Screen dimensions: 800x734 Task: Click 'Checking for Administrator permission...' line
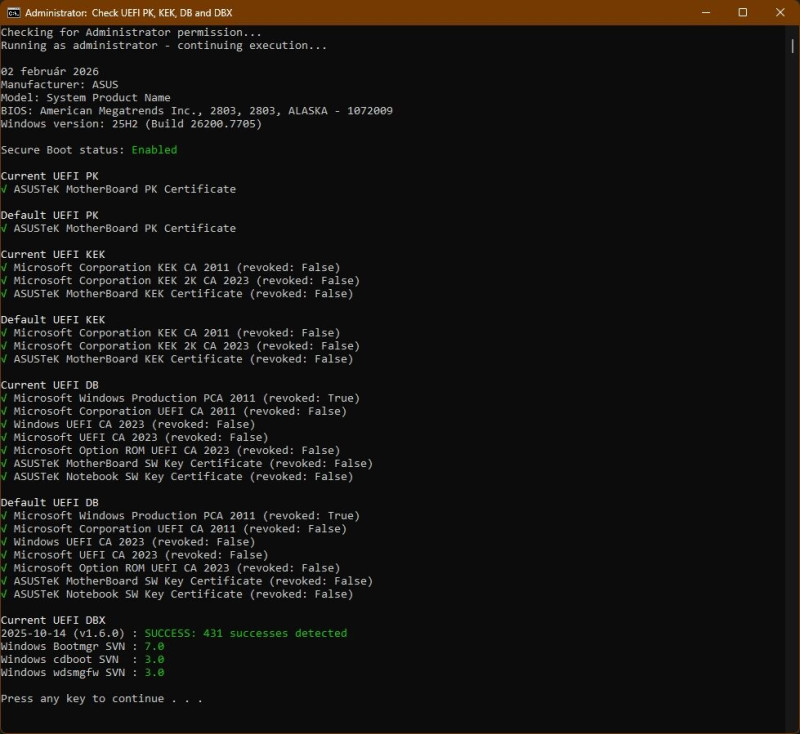pos(131,32)
